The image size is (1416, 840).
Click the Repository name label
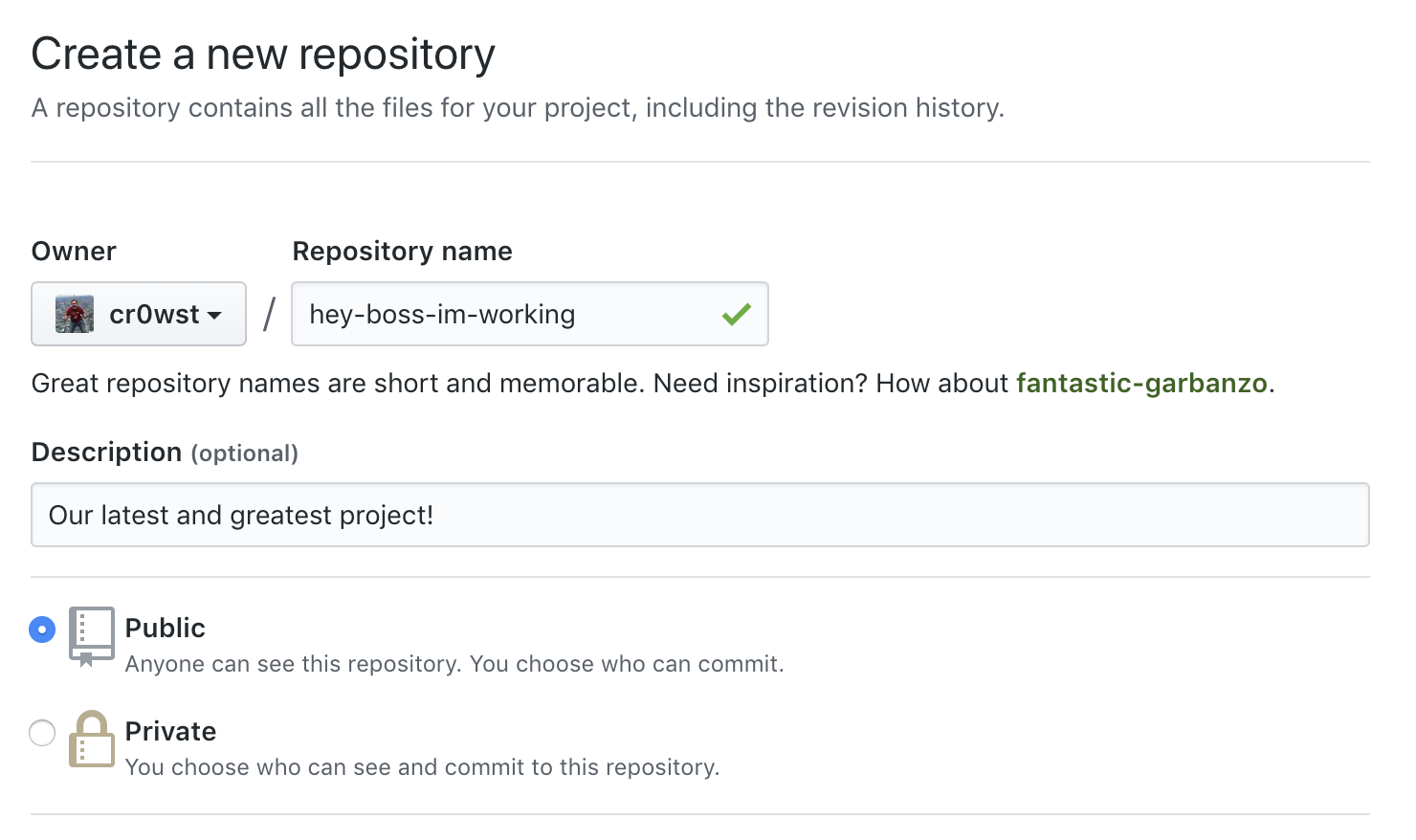(403, 251)
